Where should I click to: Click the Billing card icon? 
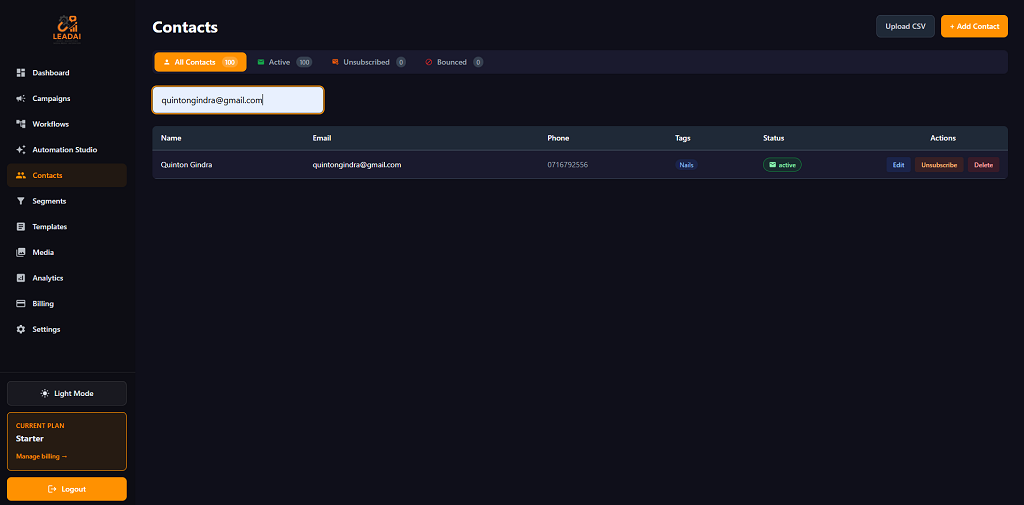click(x=21, y=304)
